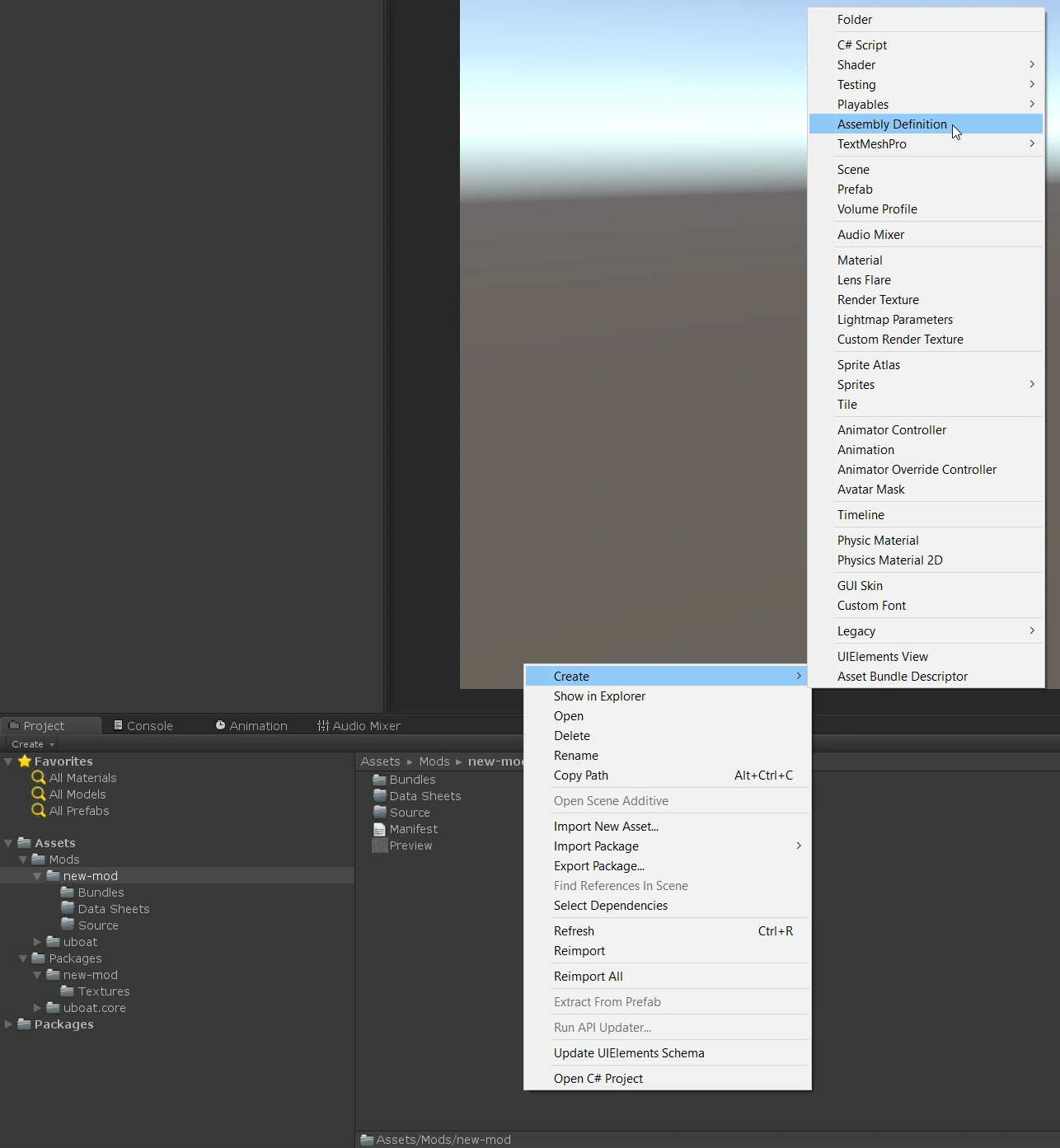Expand the uboat folder triangle
The image size is (1060, 1148).
point(37,941)
